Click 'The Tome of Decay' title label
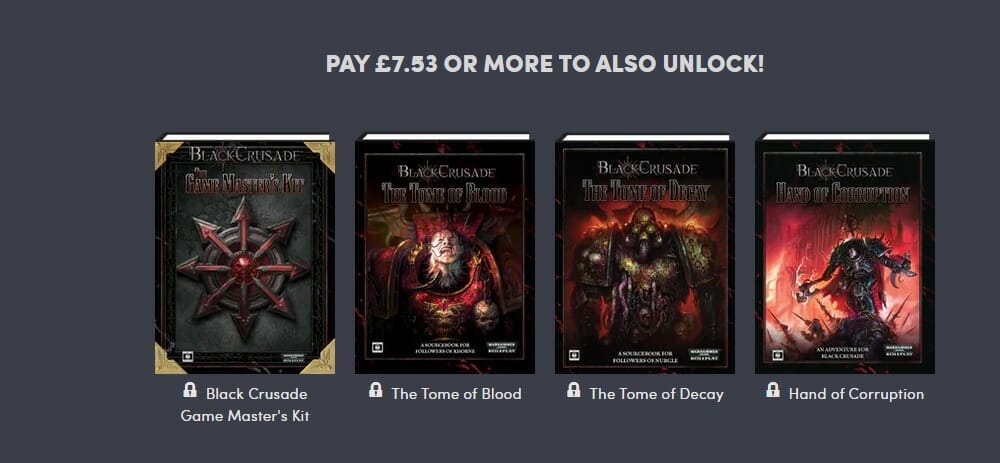Viewport: 1000px width, 463px height. point(656,394)
